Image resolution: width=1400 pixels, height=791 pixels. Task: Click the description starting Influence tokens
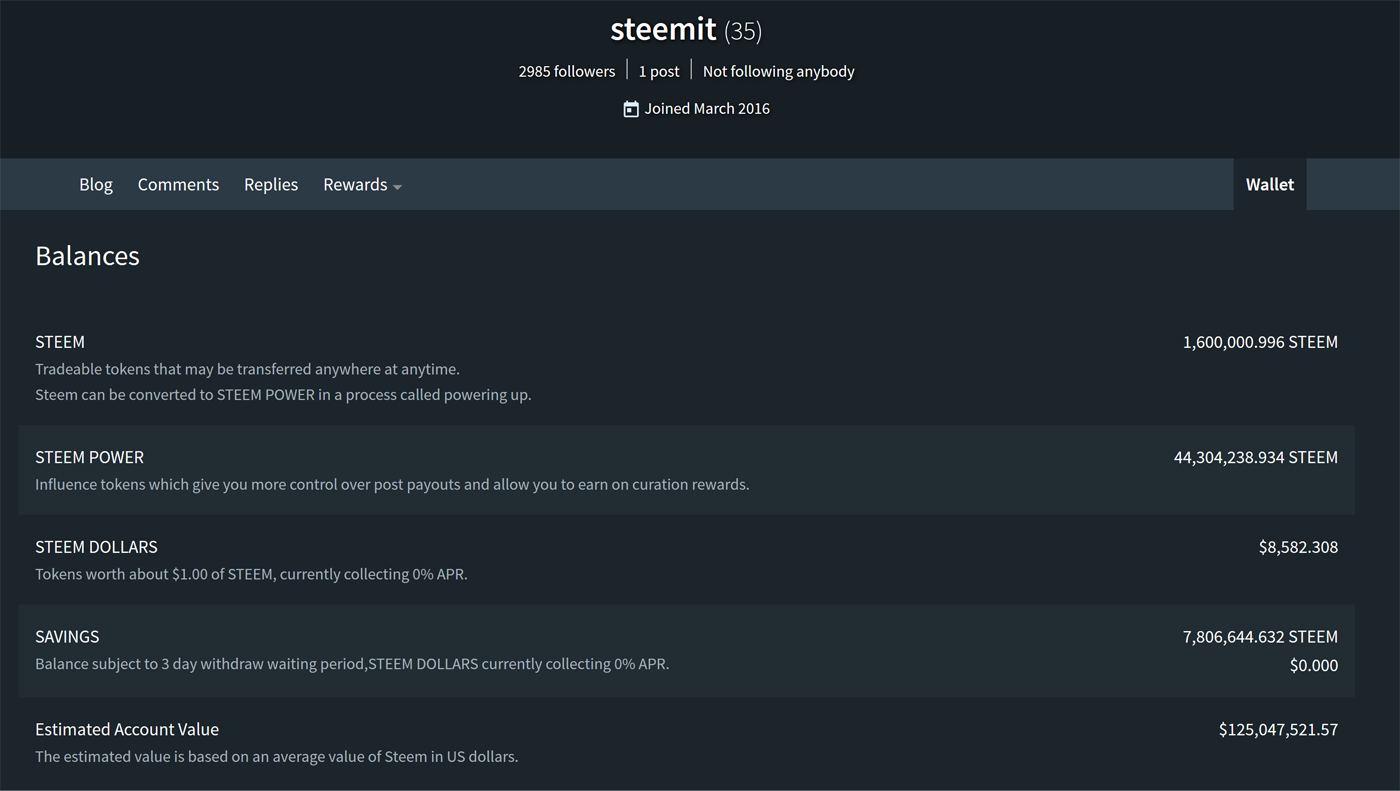pos(392,484)
